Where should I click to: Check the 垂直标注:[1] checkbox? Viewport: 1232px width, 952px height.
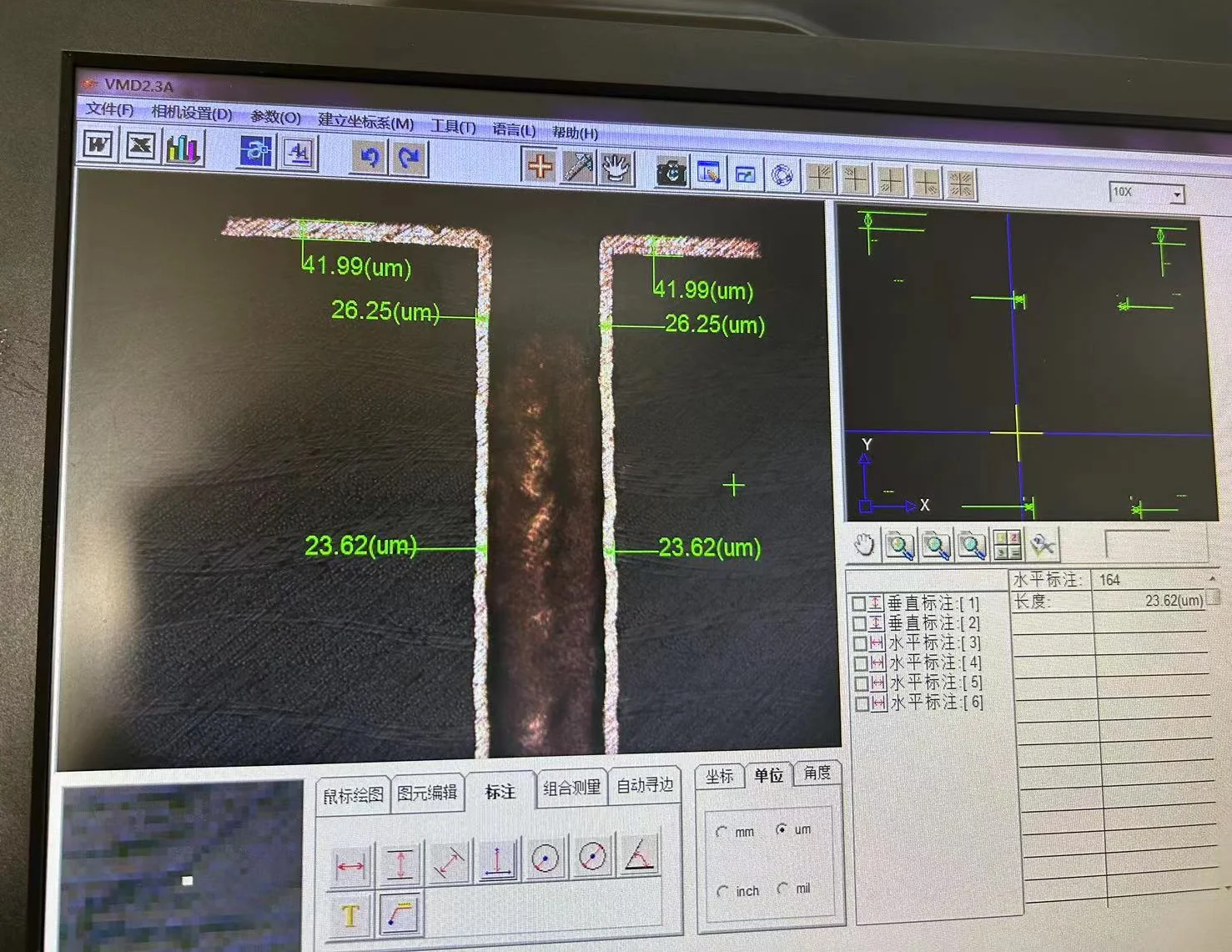tap(858, 602)
